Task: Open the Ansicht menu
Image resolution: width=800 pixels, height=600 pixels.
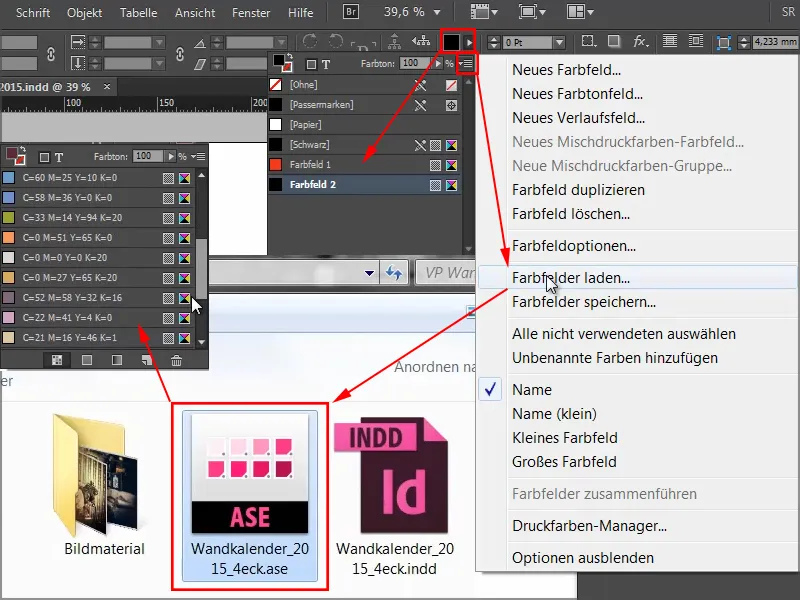Action: [x=195, y=12]
